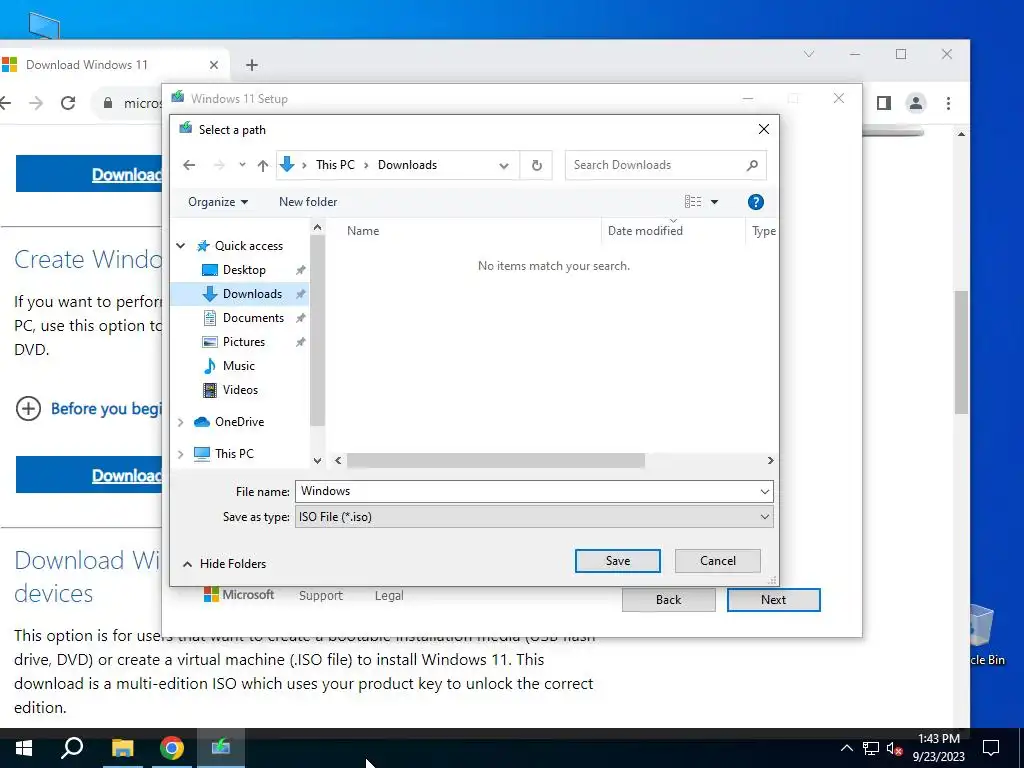Viewport: 1024px width, 768px height.
Task: Go back in Chrome browser
Action: pyautogui.click(x=5, y=103)
